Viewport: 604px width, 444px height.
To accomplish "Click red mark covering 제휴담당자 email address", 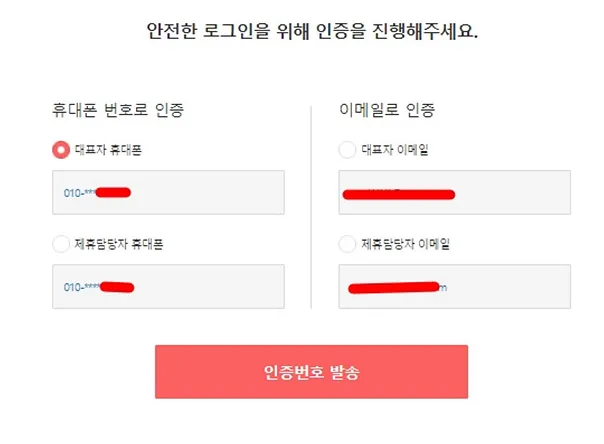I will [394, 288].
